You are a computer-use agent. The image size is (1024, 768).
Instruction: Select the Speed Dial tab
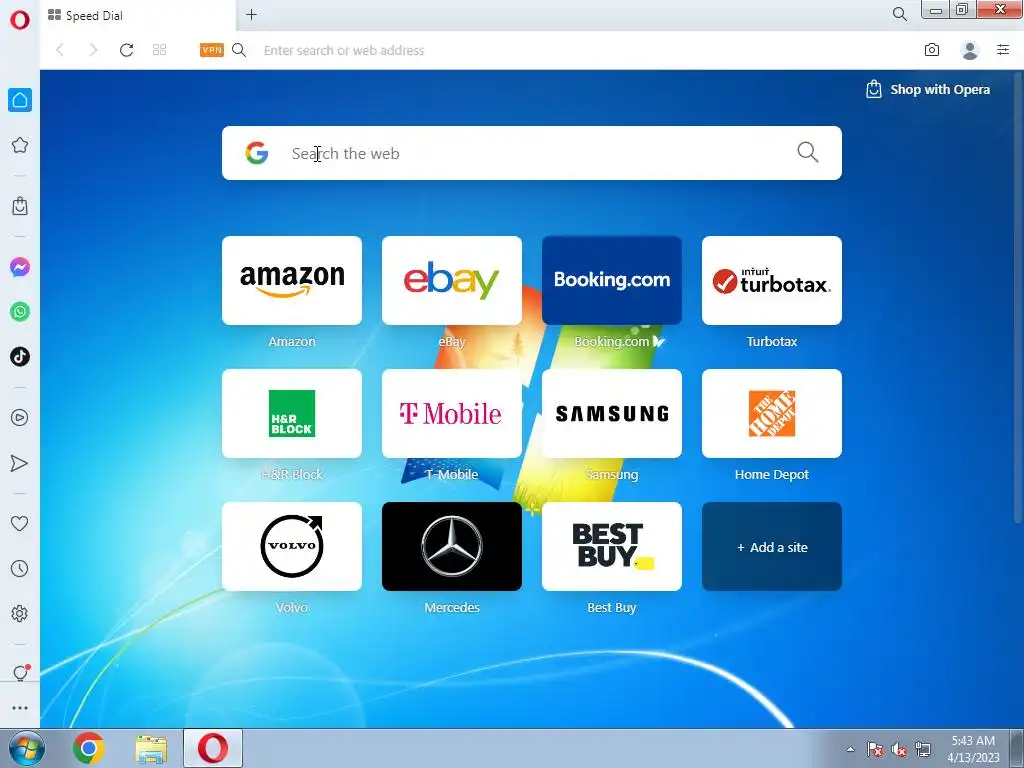(x=137, y=15)
